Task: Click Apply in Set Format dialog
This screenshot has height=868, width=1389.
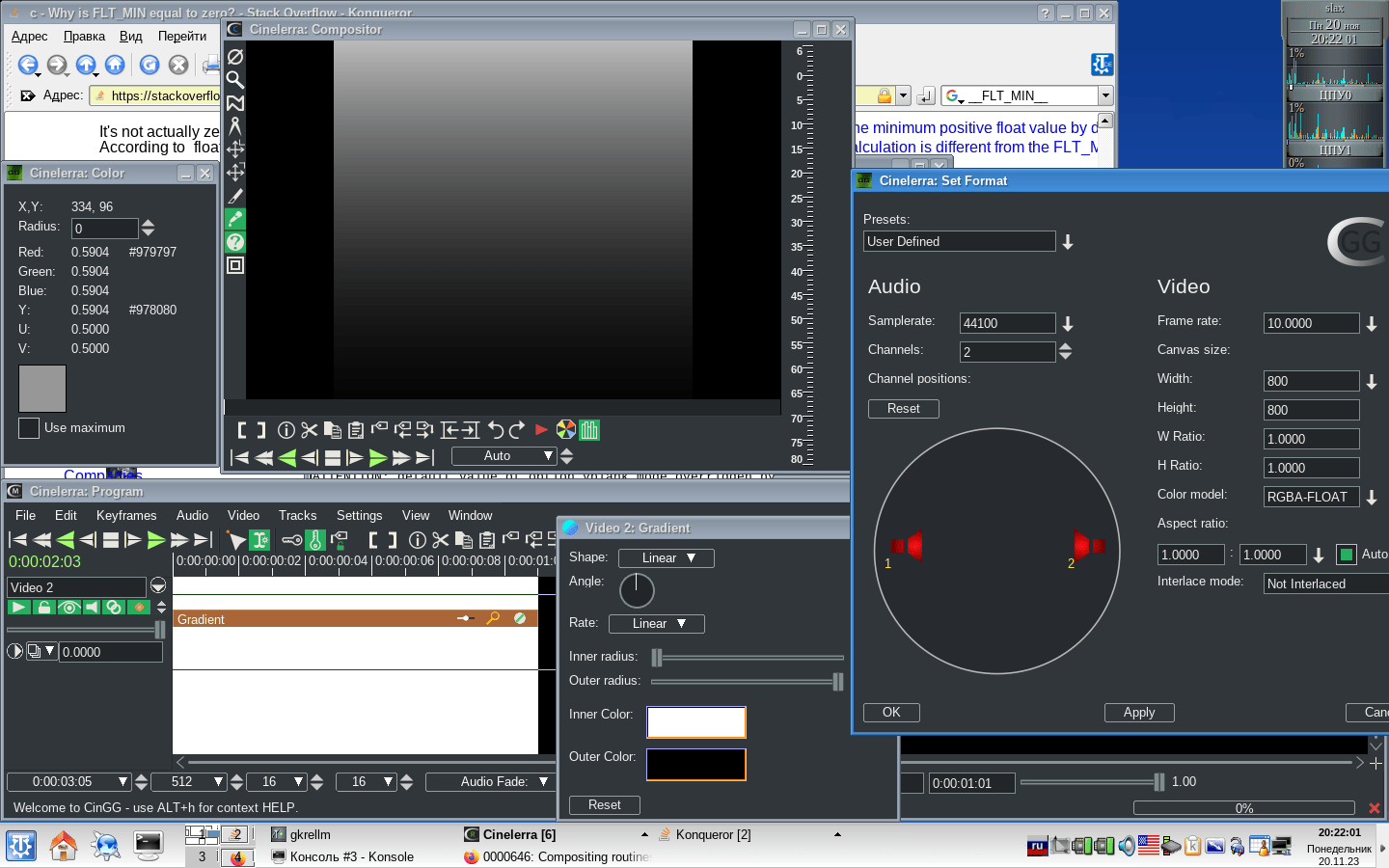Action: pyautogui.click(x=1139, y=713)
